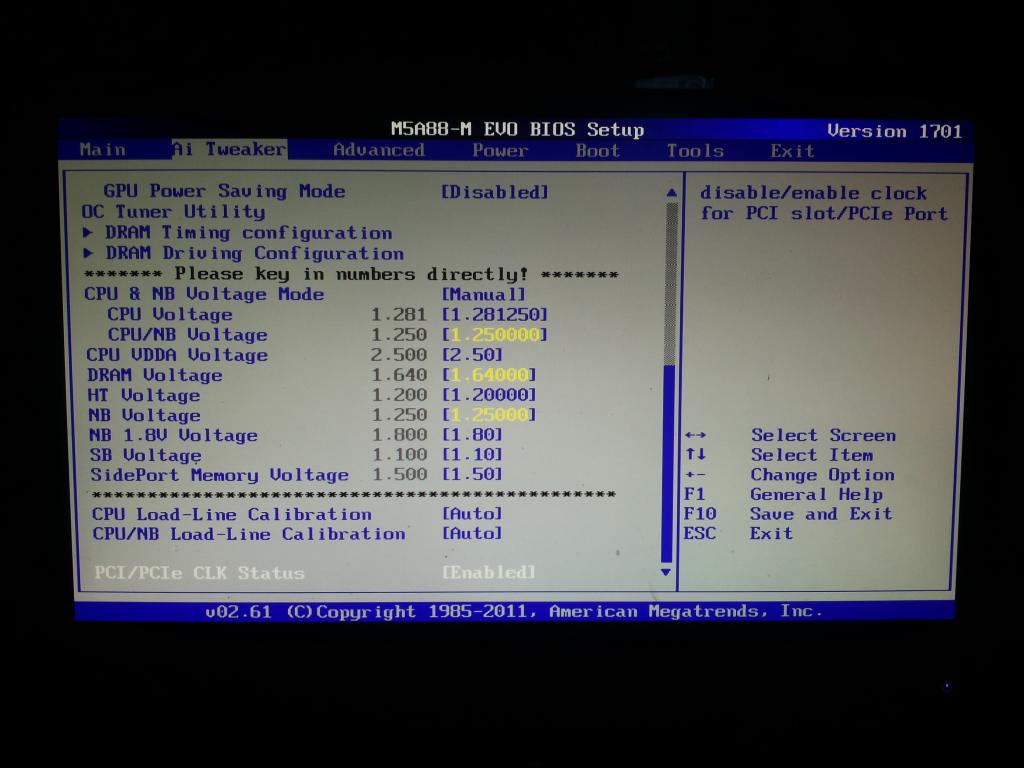Edit SidePort Memory Voltage field 1.50

click(472, 474)
